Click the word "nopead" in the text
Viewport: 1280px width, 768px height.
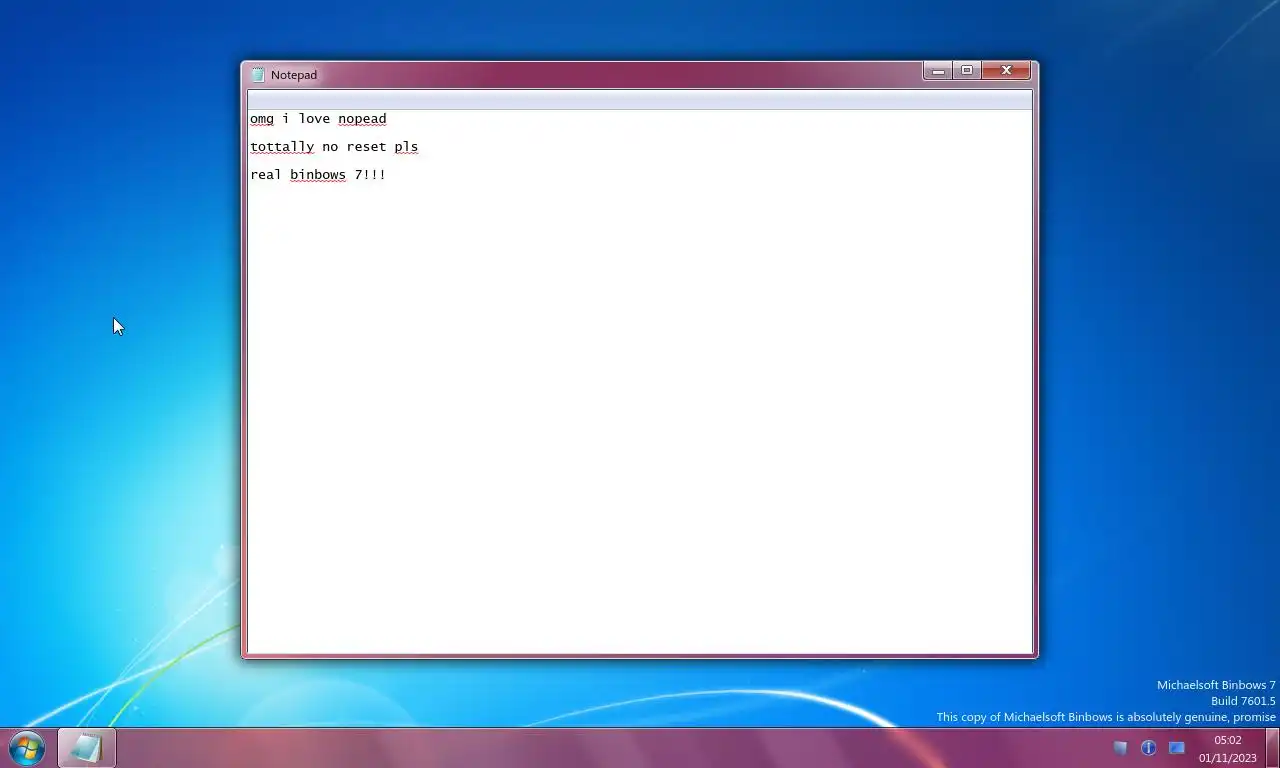click(x=362, y=119)
